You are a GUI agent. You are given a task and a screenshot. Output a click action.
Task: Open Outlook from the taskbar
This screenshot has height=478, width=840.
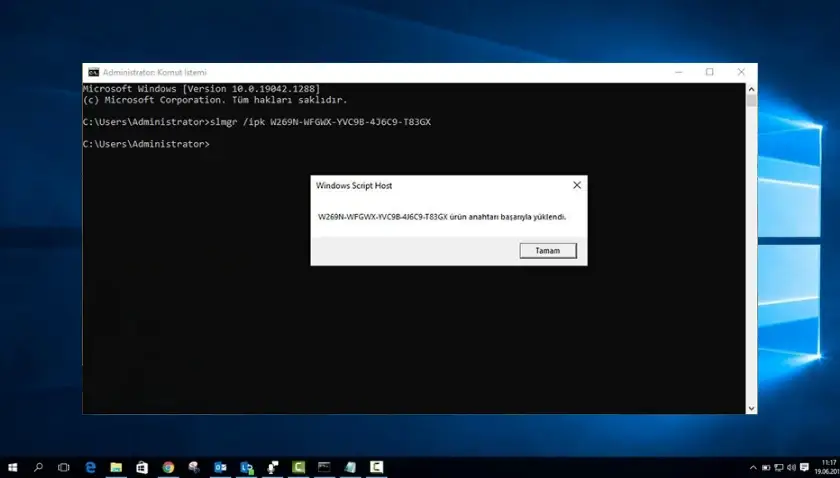[220, 467]
